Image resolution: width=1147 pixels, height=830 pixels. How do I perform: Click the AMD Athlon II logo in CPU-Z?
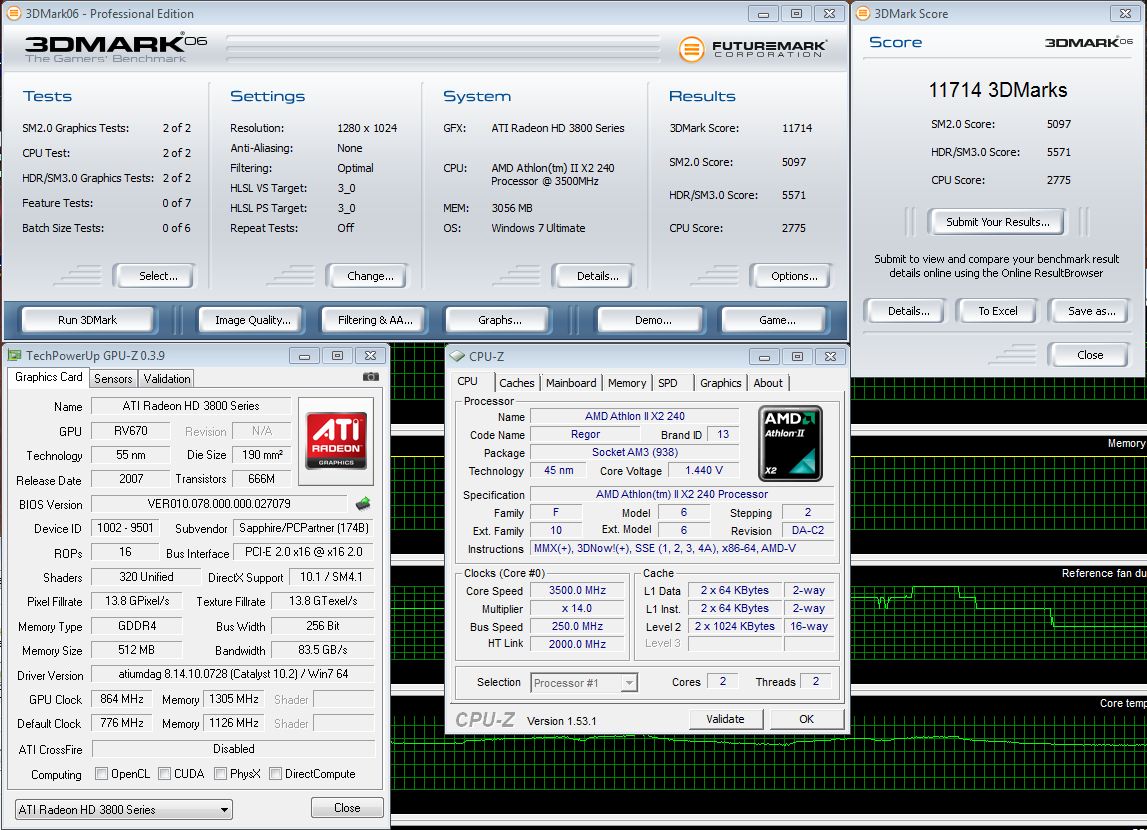790,443
